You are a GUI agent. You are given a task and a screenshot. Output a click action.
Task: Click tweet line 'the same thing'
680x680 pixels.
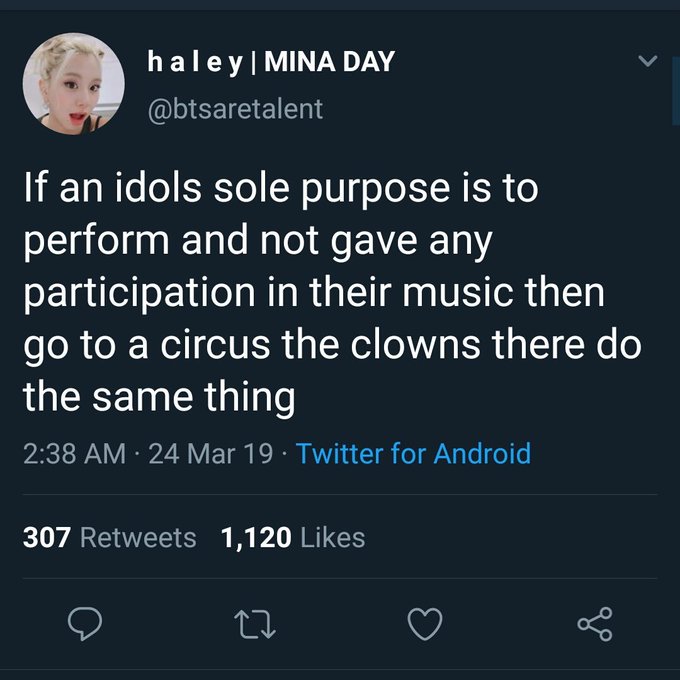159,397
